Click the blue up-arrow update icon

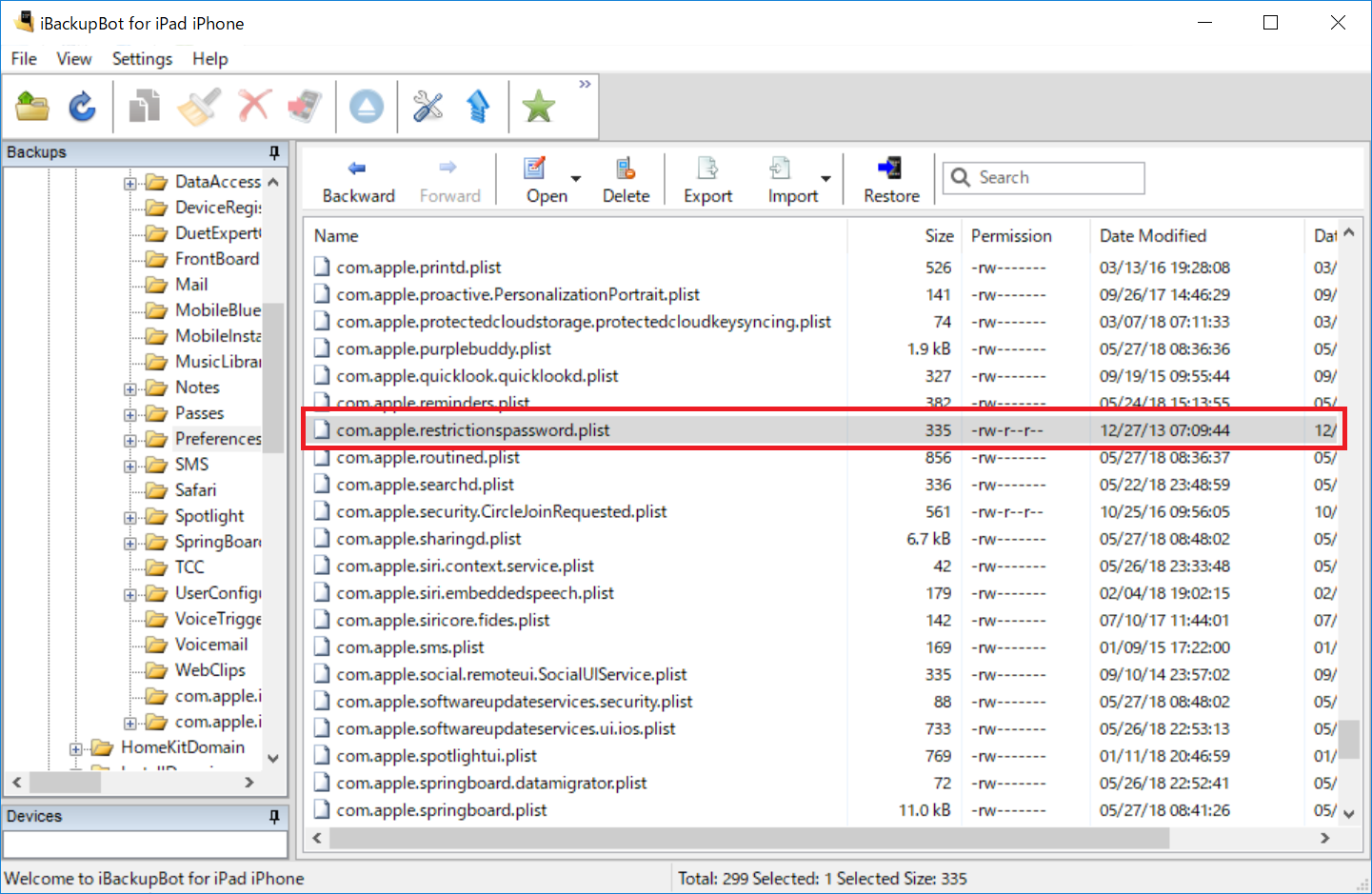[x=479, y=106]
